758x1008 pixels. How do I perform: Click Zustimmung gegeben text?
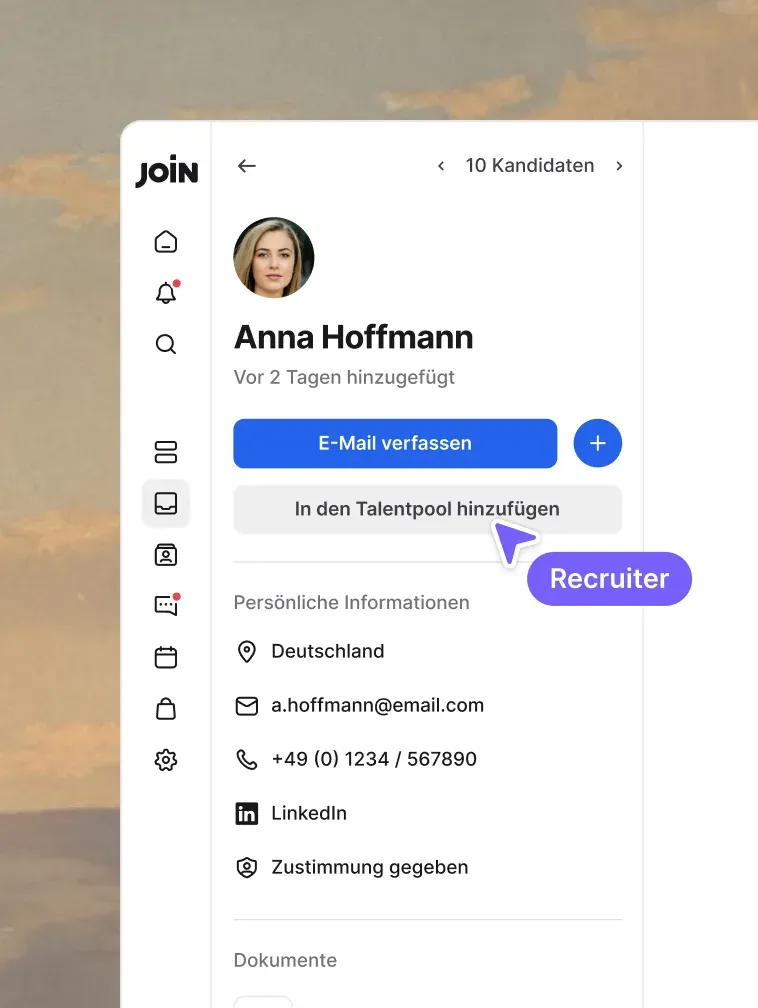pyautogui.click(x=370, y=868)
